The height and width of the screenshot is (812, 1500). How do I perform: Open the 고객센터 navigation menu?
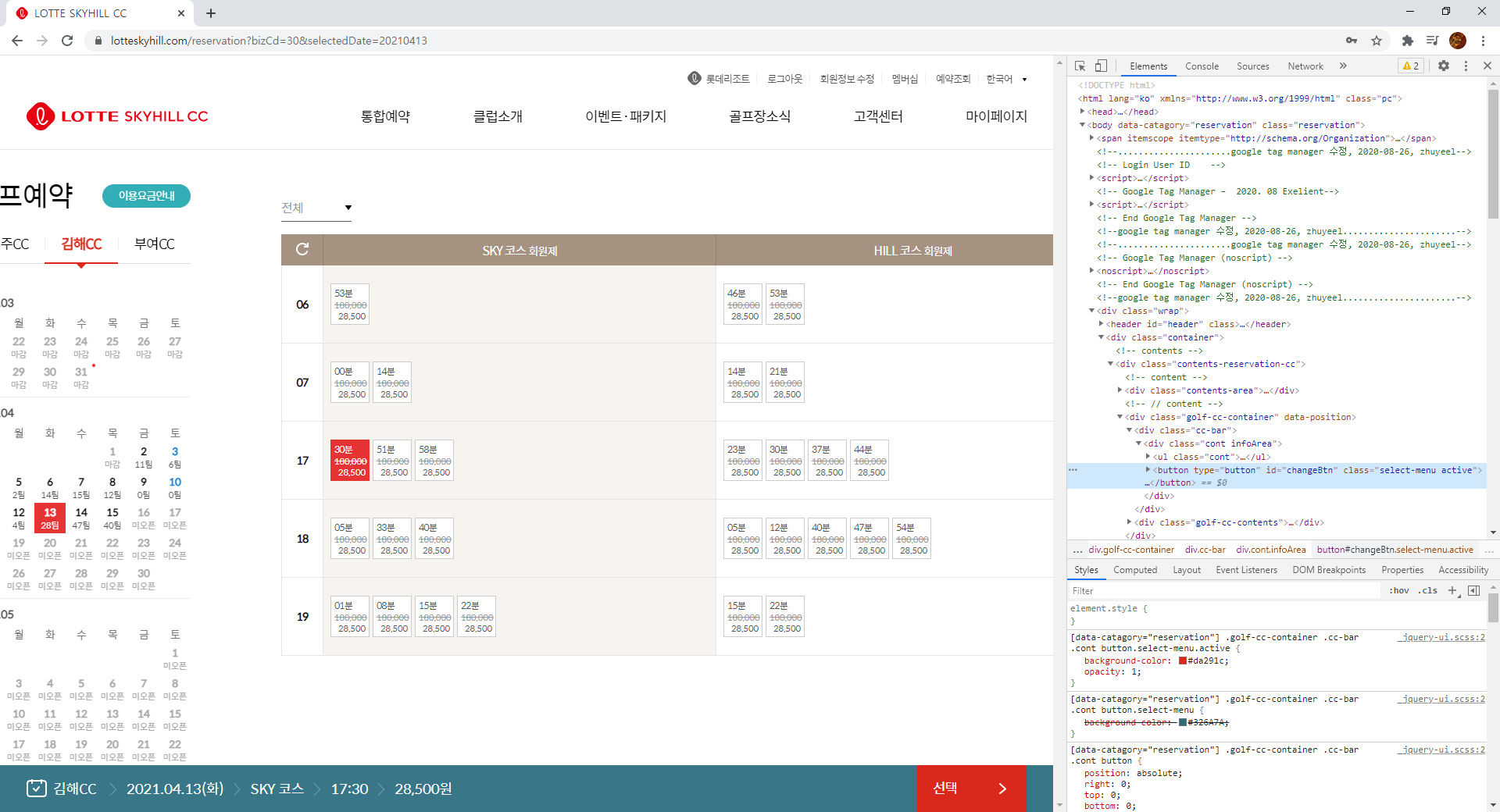878,116
